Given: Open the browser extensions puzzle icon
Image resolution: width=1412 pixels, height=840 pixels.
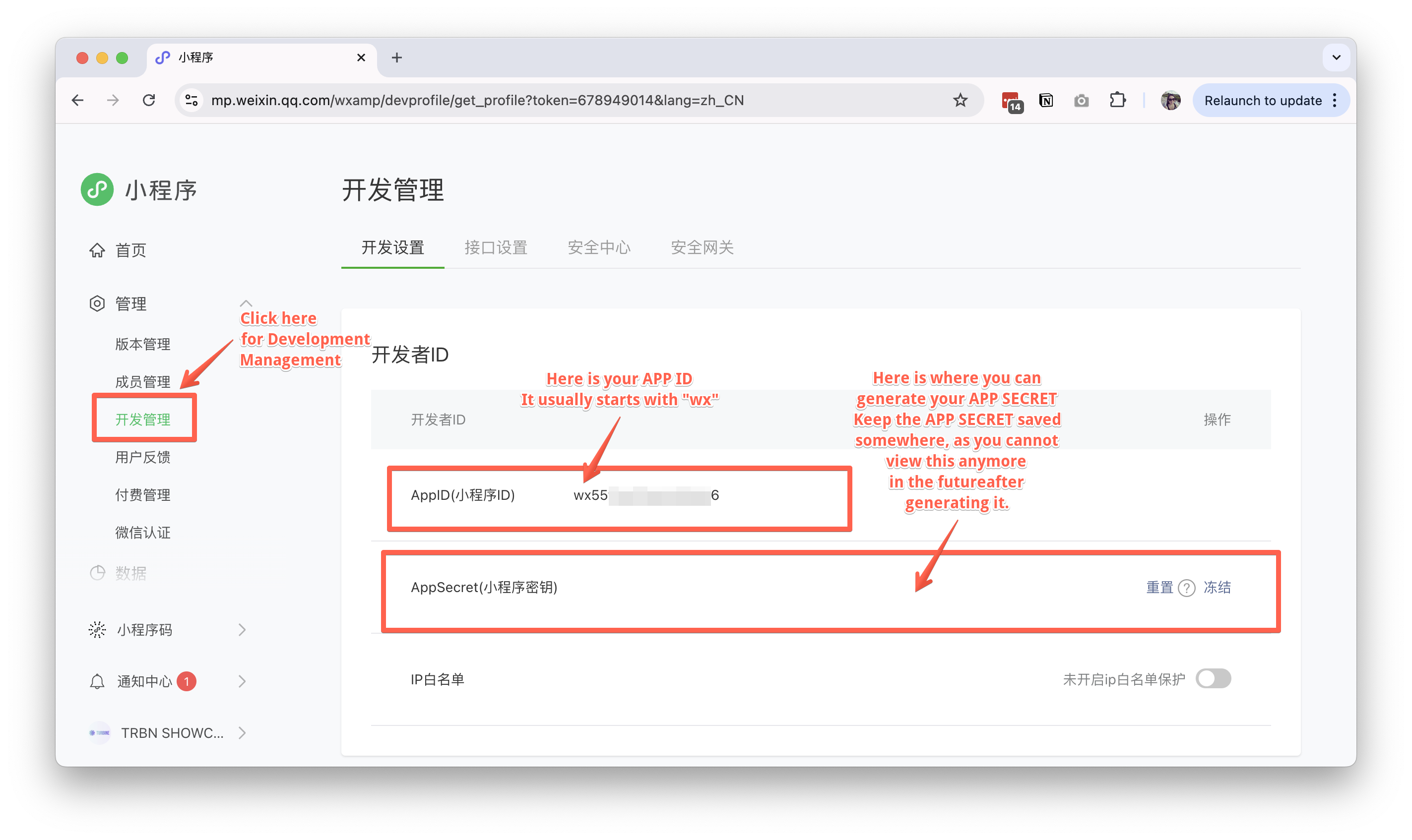Looking at the screenshot, I should [x=1118, y=100].
